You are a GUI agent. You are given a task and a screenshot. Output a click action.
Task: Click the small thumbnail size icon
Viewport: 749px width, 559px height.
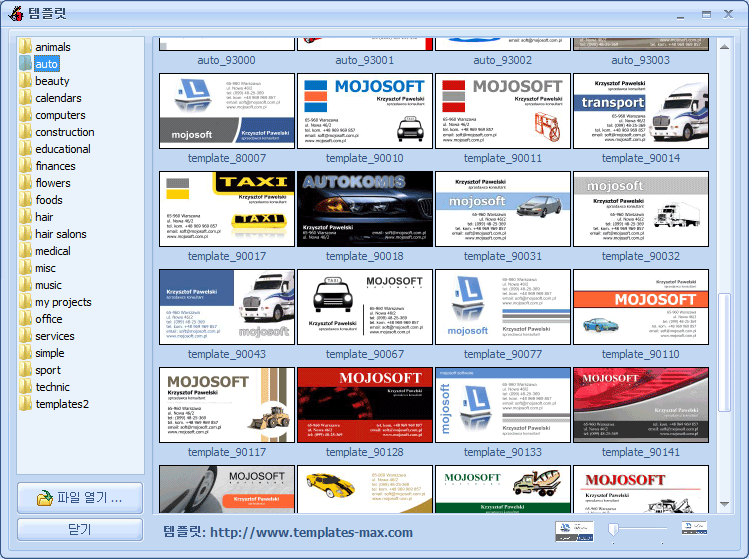(x=694, y=528)
